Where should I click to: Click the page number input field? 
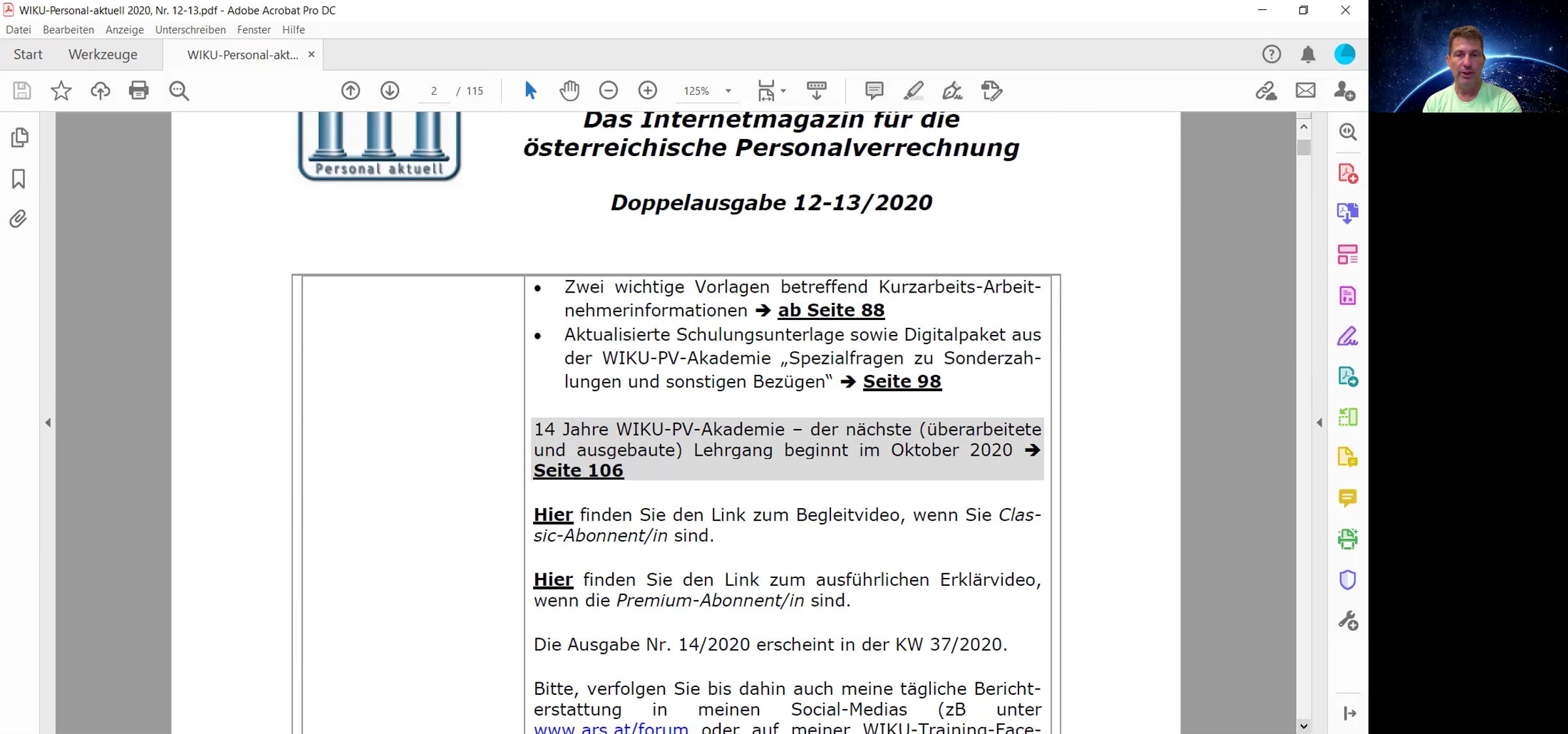click(x=434, y=91)
